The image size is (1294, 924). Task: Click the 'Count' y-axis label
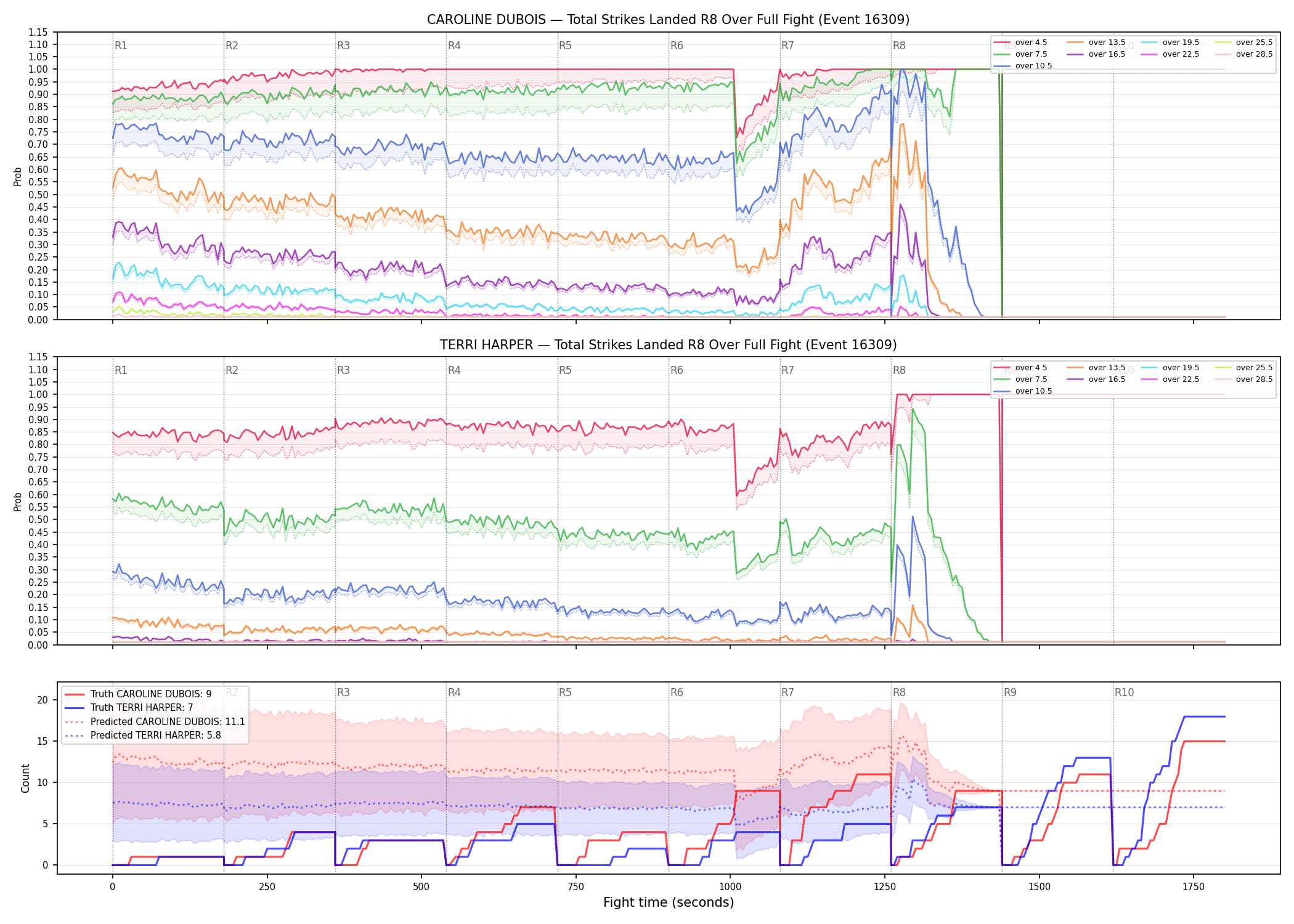pyautogui.click(x=25, y=778)
